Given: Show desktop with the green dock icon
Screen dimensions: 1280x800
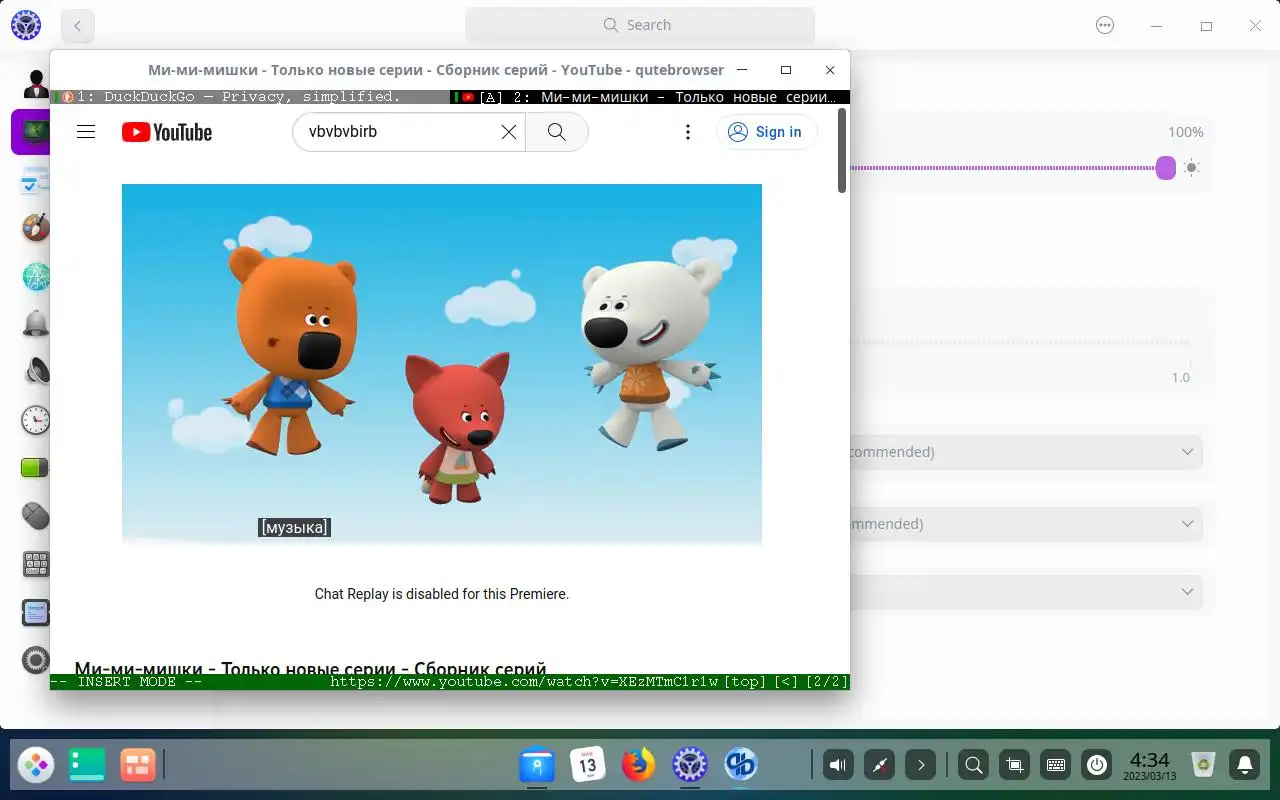Looking at the screenshot, I should [x=87, y=766].
